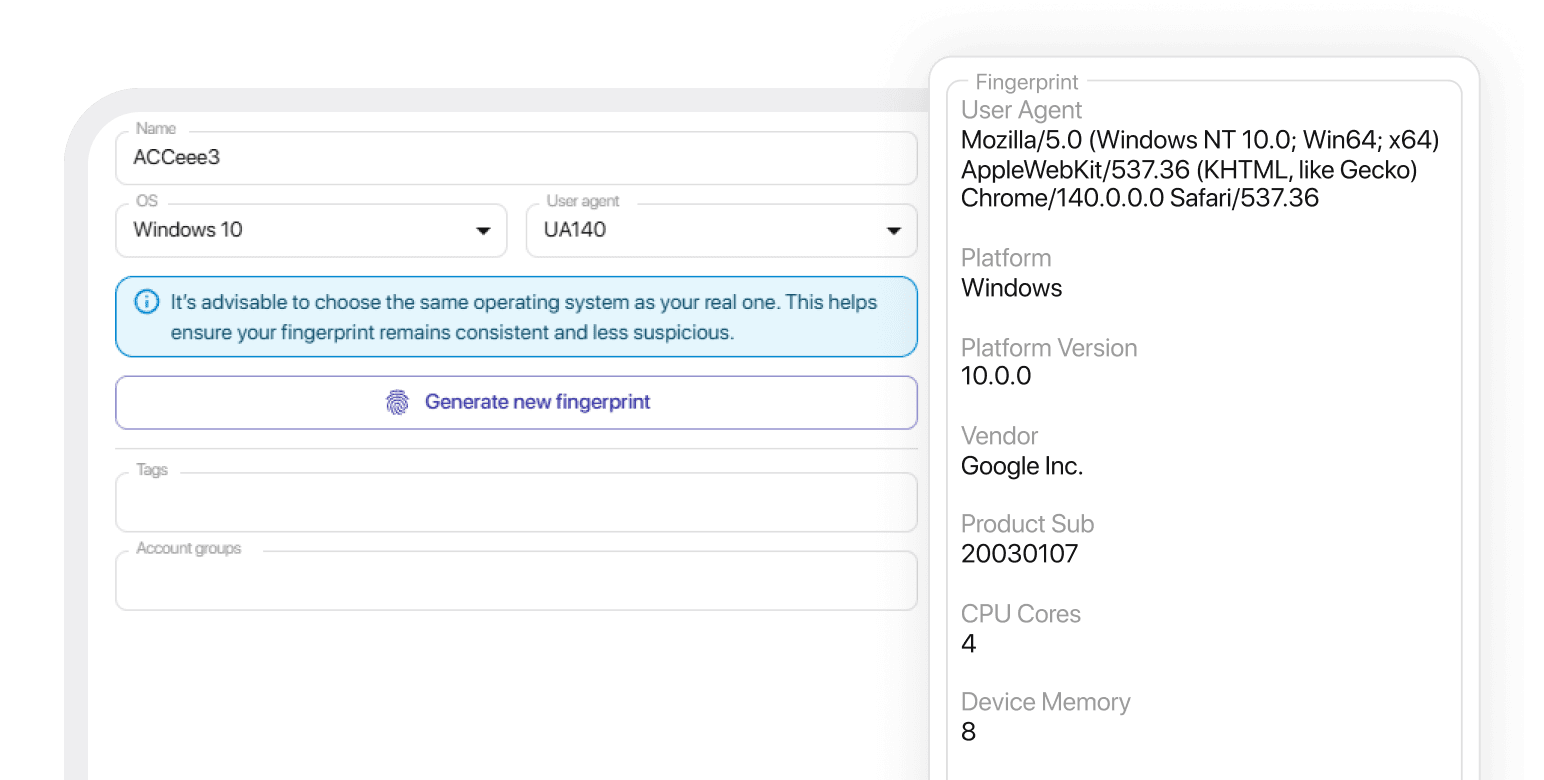Viewport: 1544px width, 780px height.
Task: Click the CPU Cores label
Action: click(x=1021, y=614)
